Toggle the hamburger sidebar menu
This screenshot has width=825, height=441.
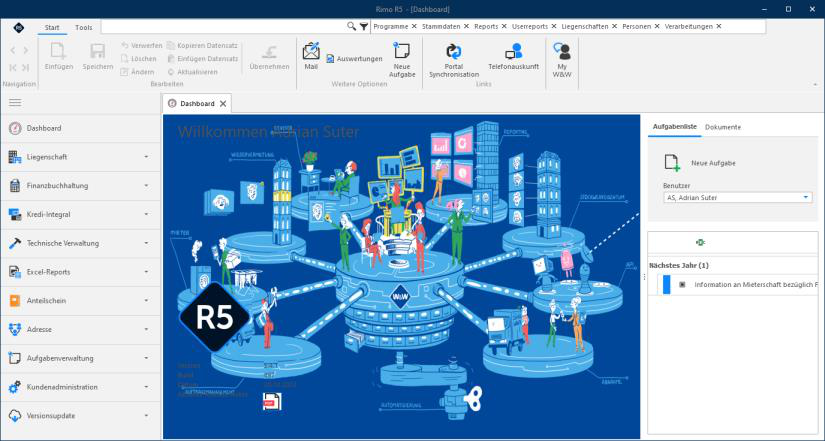[15, 103]
